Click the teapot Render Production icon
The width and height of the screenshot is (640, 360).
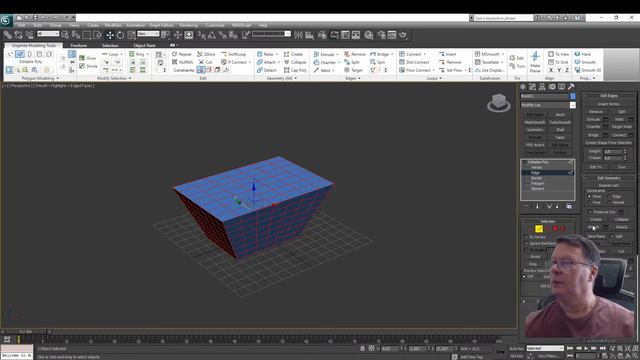(x=403, y=35)
